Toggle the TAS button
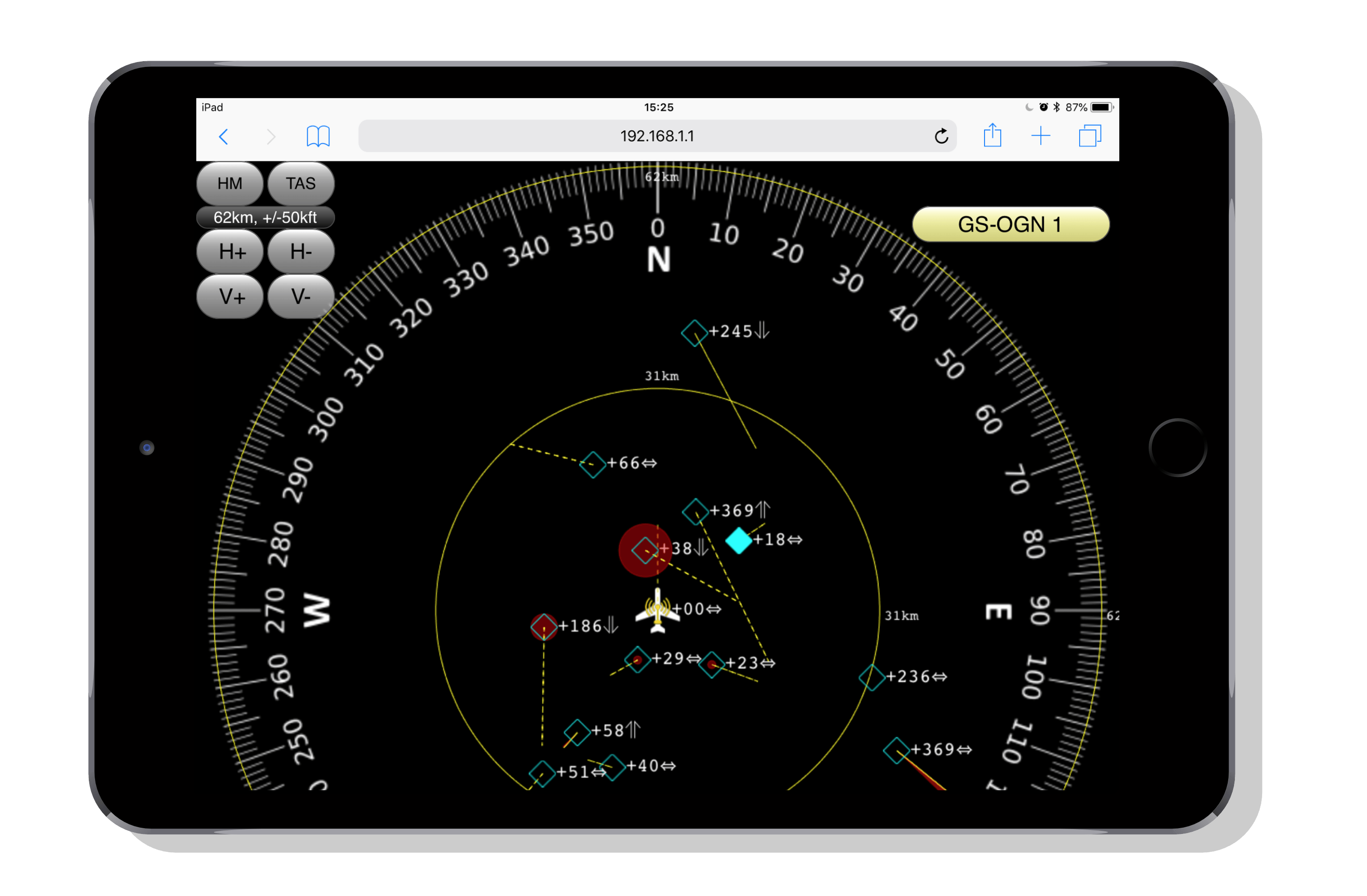Image resolution: width=1367 pixels, height=896 pixels. 300,183
